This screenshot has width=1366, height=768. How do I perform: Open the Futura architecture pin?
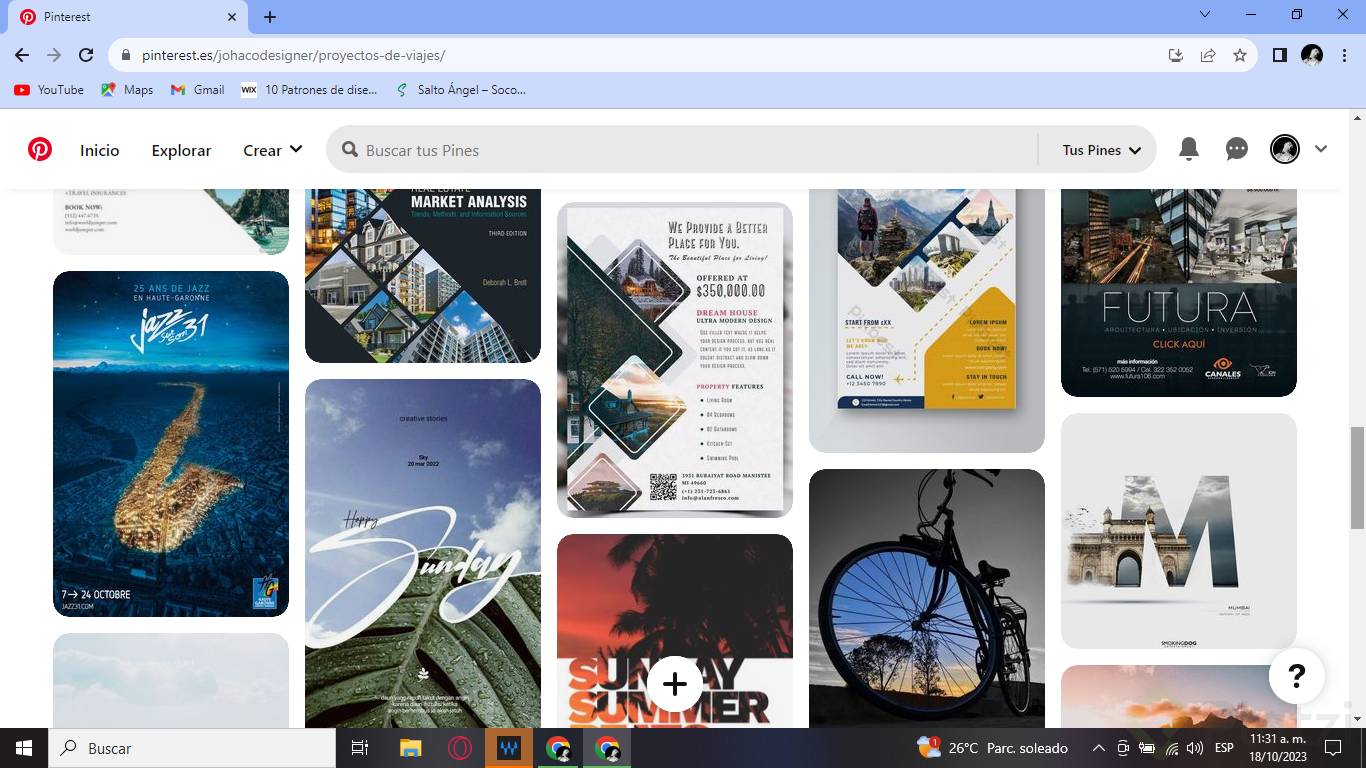pyautogui.click(x=1179, y=292)
